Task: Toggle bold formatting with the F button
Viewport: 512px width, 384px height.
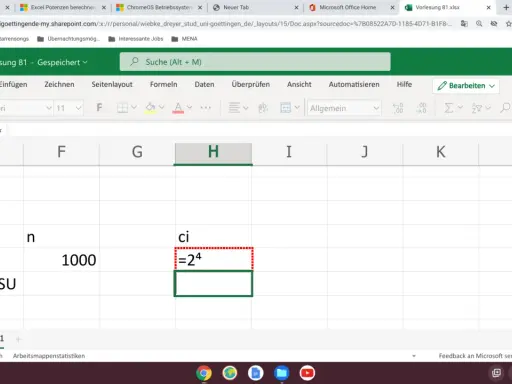Action: click(99, 108)
